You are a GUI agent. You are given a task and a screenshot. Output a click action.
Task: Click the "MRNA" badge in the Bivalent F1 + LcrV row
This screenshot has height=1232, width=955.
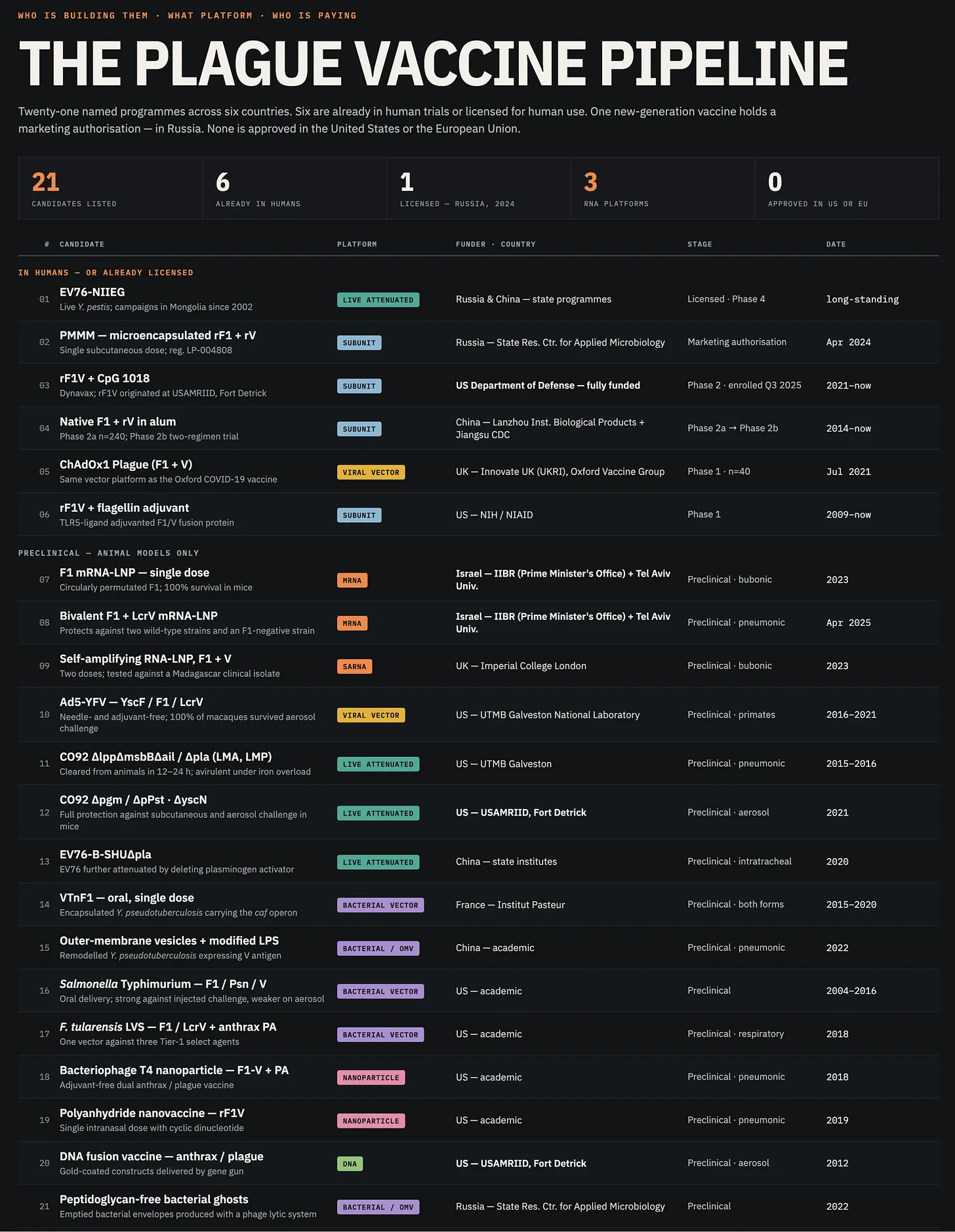(x=352, y=623)
